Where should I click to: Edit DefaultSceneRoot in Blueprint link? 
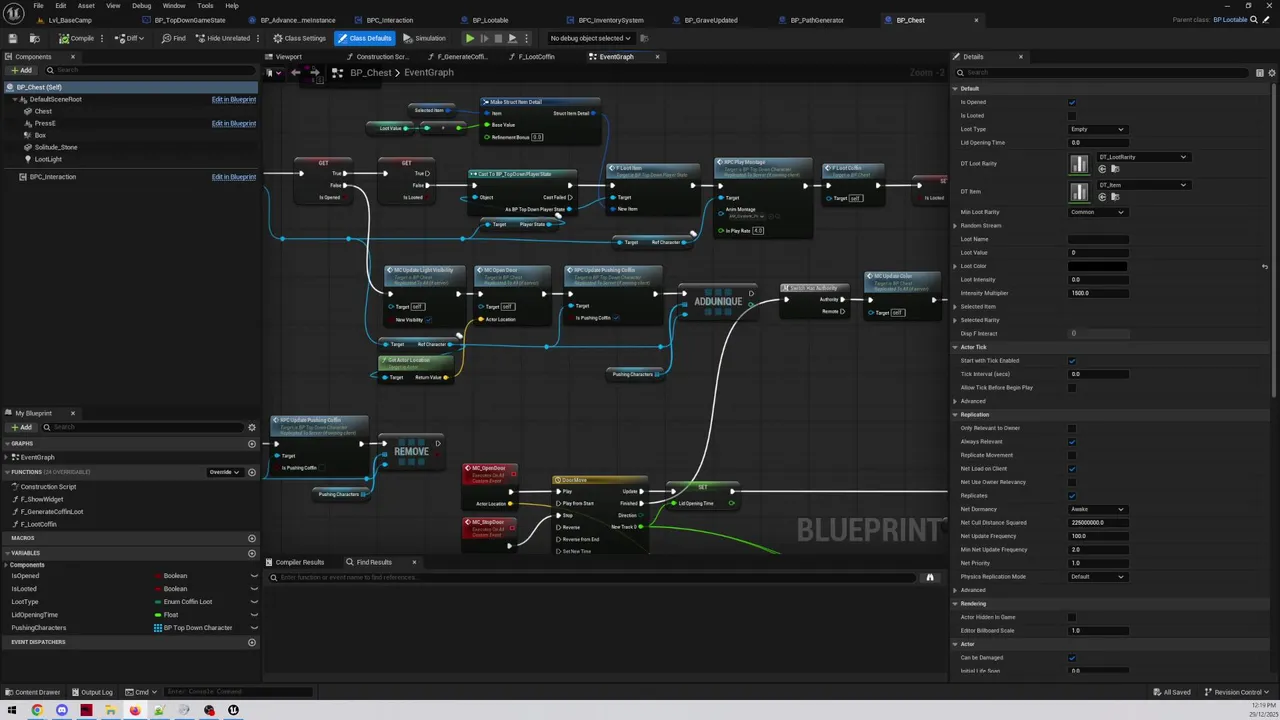[x=233, y=99]
